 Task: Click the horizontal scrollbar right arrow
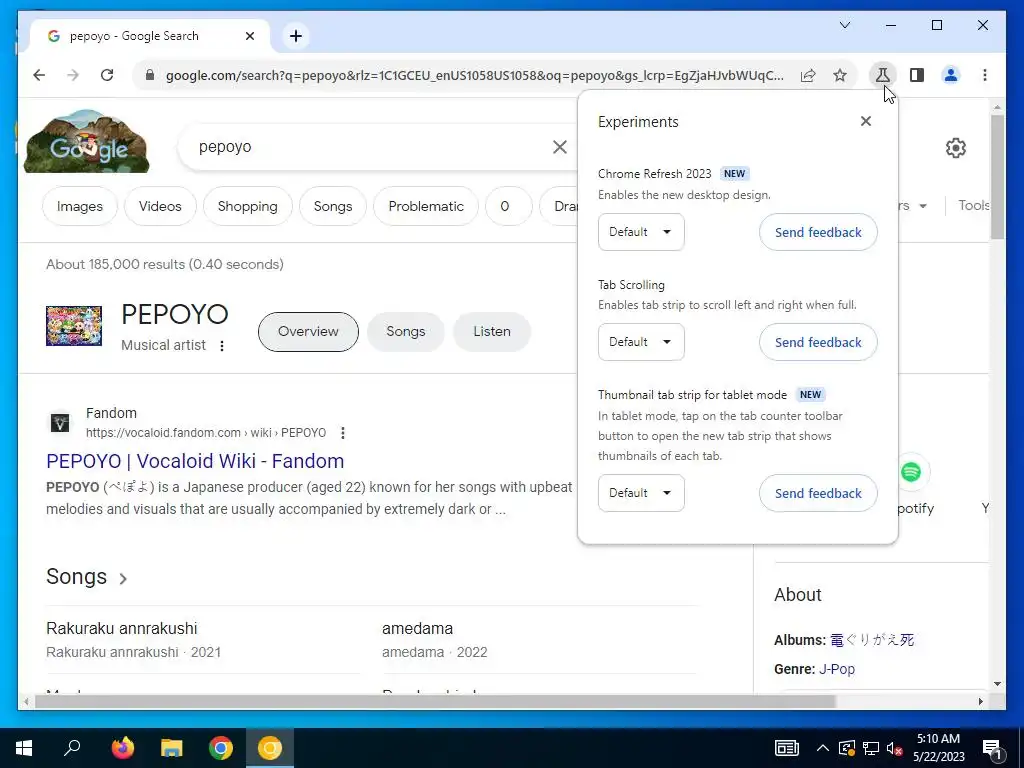click(x=980, y=701)
